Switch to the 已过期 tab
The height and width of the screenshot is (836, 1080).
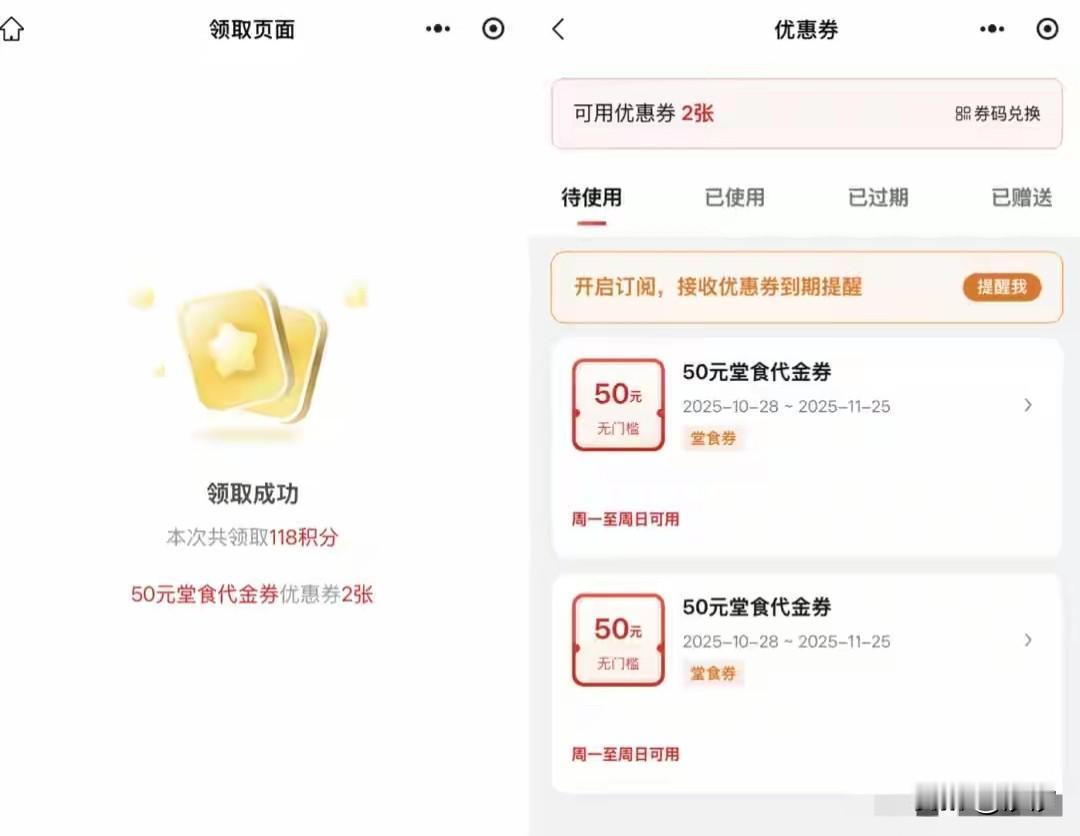[x=878, y=198]
